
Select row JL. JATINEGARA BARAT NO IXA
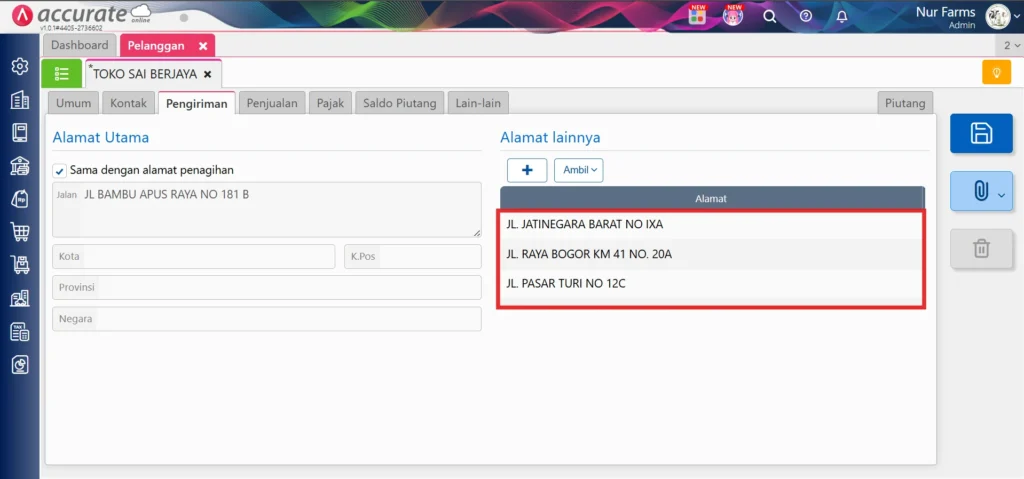coord(711,224)
